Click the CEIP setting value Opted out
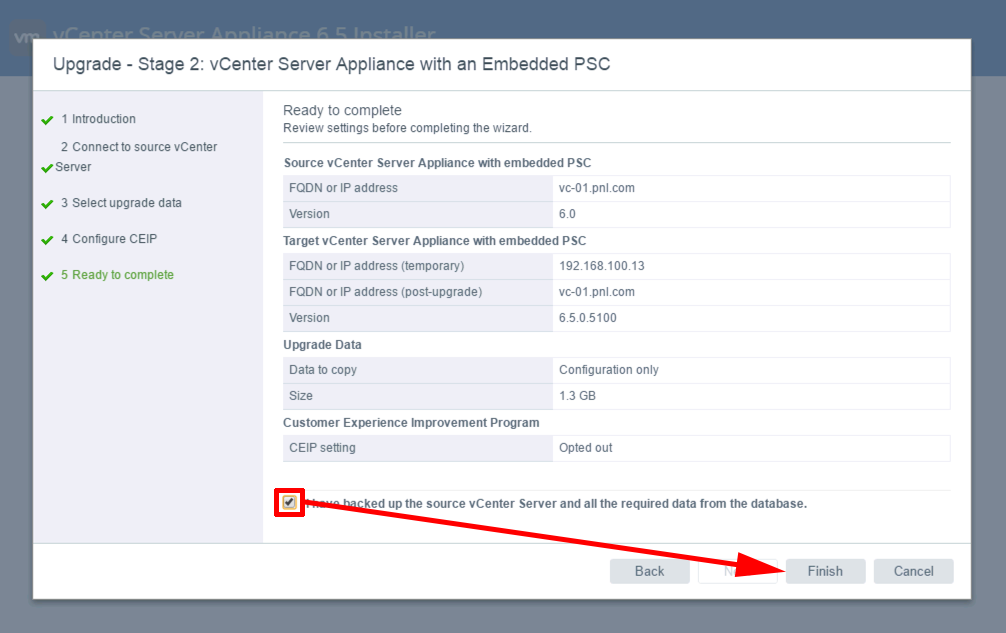Viewport: 1006px width, 633px height. point(586,448)
